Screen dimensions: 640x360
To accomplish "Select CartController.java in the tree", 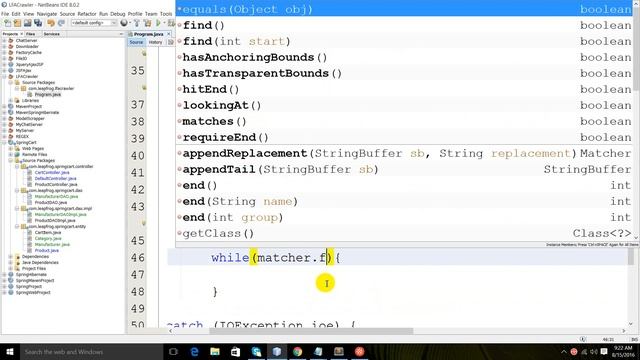I will [52, 172].
